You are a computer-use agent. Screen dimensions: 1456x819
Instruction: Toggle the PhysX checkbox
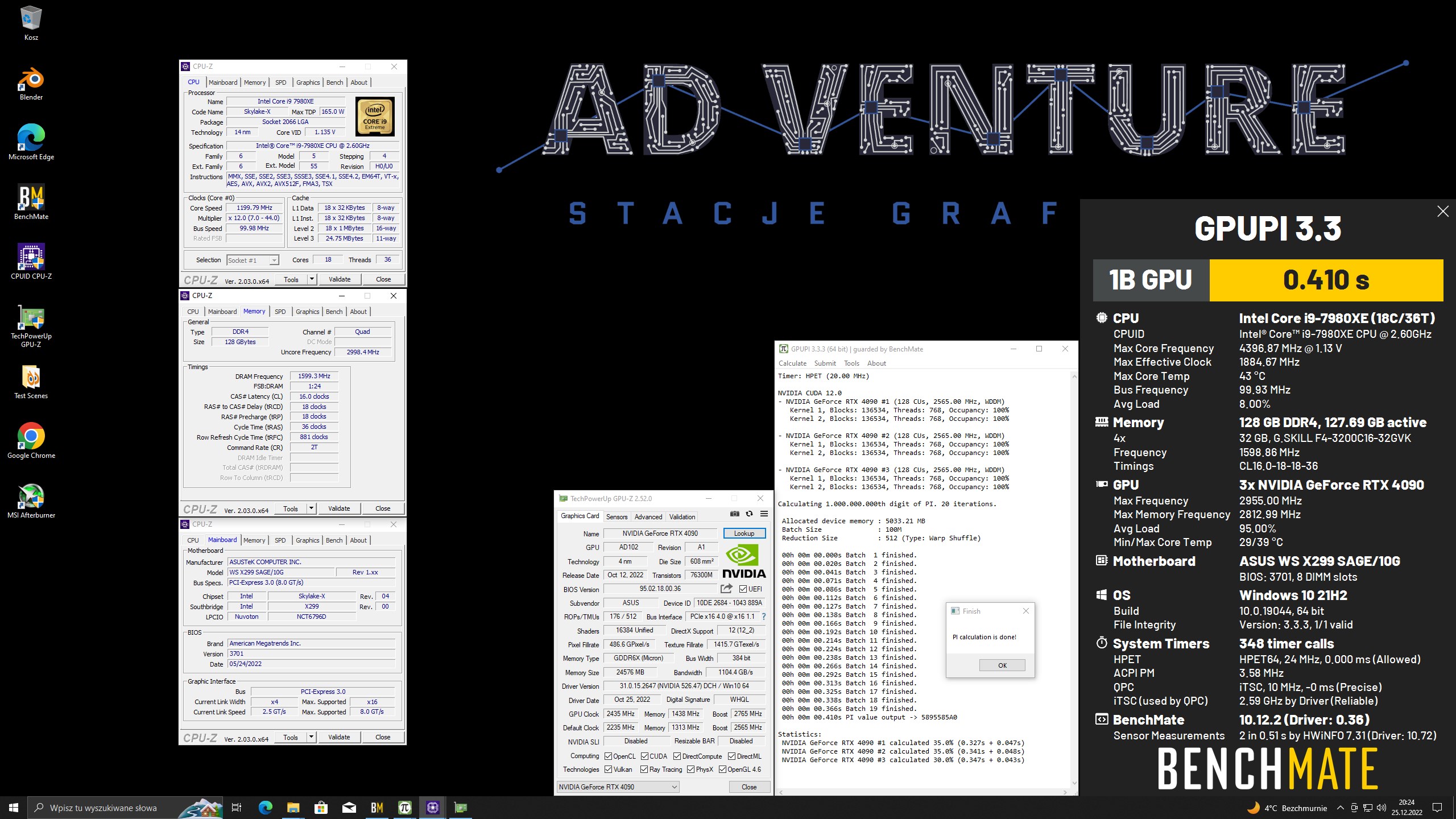[x=690, y=770]
